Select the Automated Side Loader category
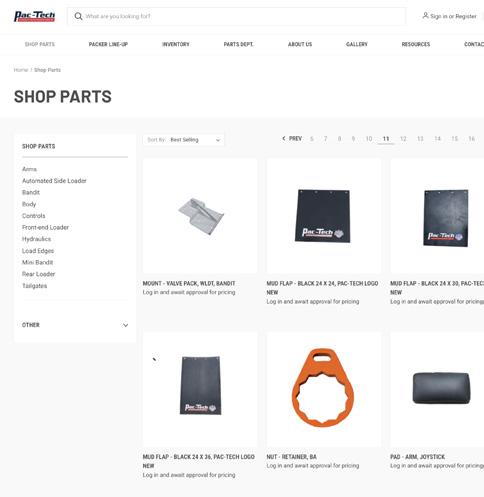 pyautogui.click(x=54, y=181)
